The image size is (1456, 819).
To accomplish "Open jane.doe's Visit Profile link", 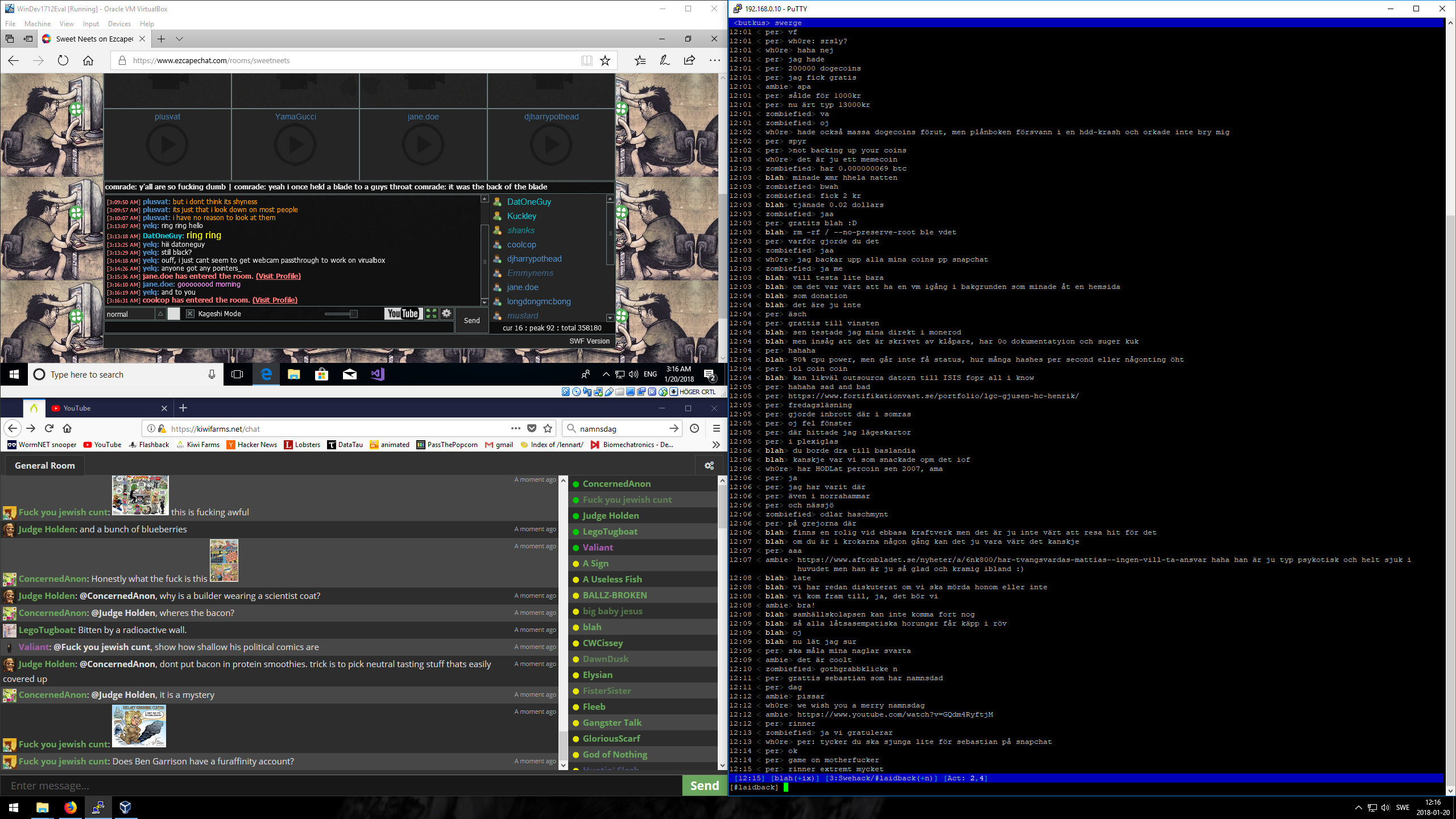I will click(x=278, y=276).
